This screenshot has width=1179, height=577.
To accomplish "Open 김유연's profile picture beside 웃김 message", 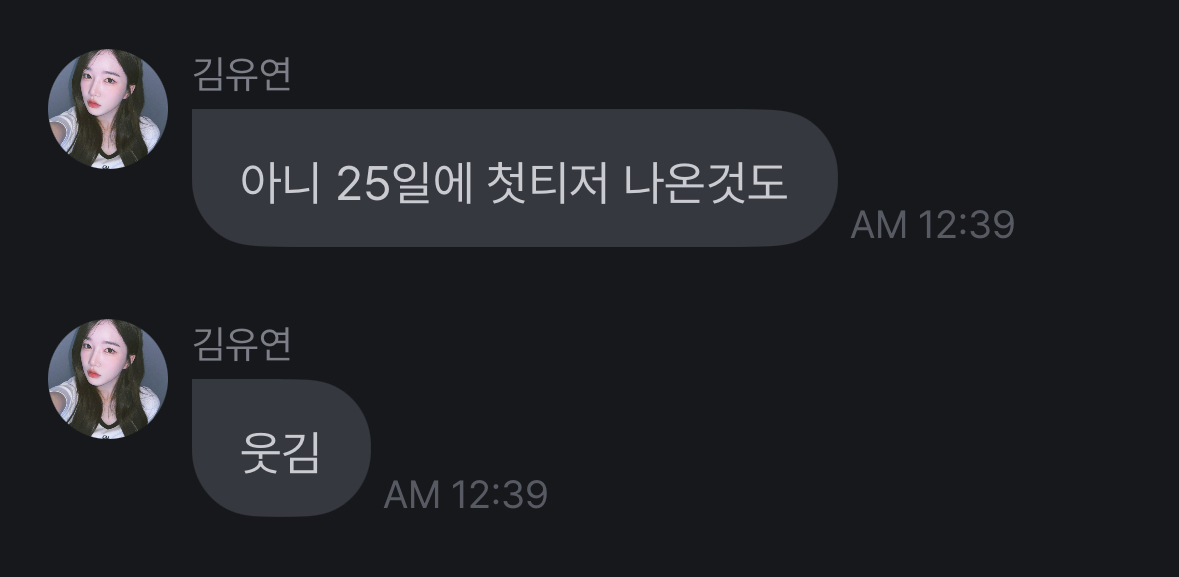I will [108, 379].
